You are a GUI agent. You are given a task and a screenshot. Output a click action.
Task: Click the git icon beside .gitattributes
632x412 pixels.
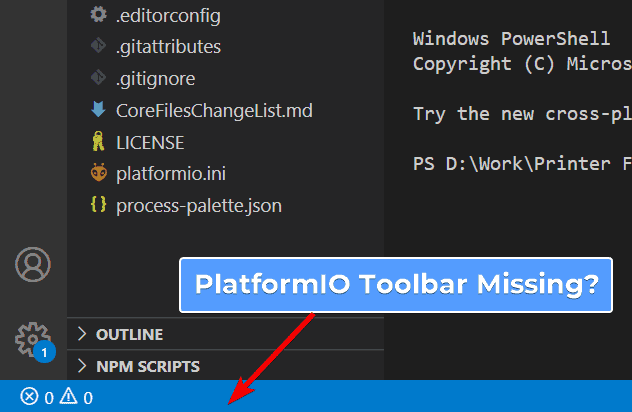98,46
